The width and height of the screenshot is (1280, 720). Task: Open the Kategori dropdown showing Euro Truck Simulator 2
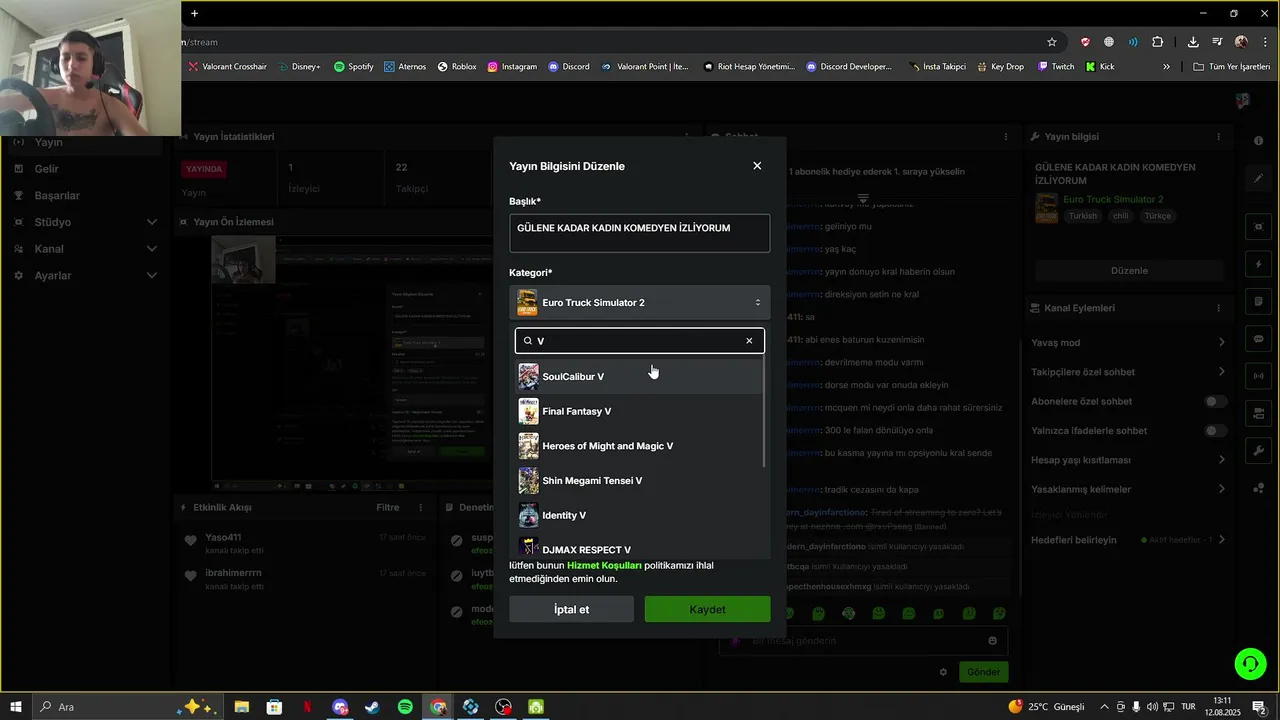[639, 303]
